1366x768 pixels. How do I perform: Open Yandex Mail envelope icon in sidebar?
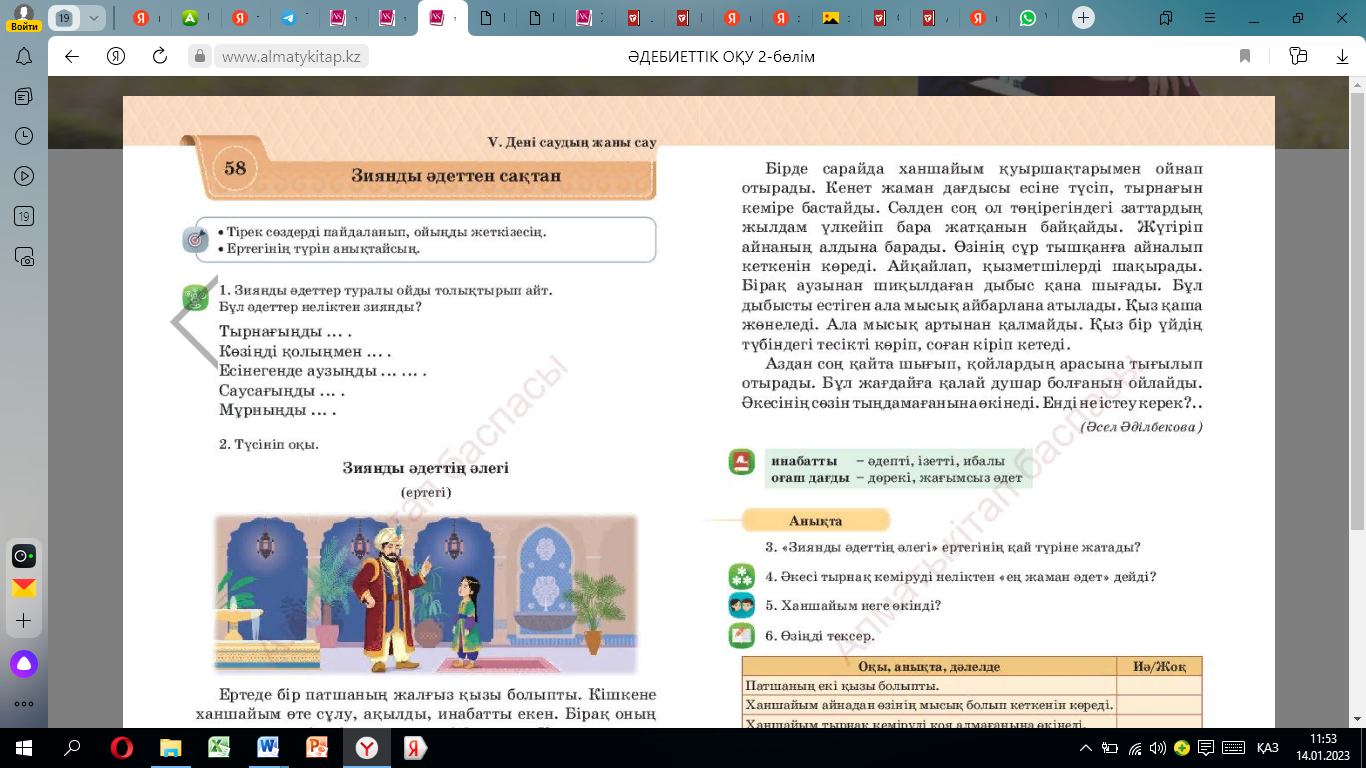(x=24, y=588)
